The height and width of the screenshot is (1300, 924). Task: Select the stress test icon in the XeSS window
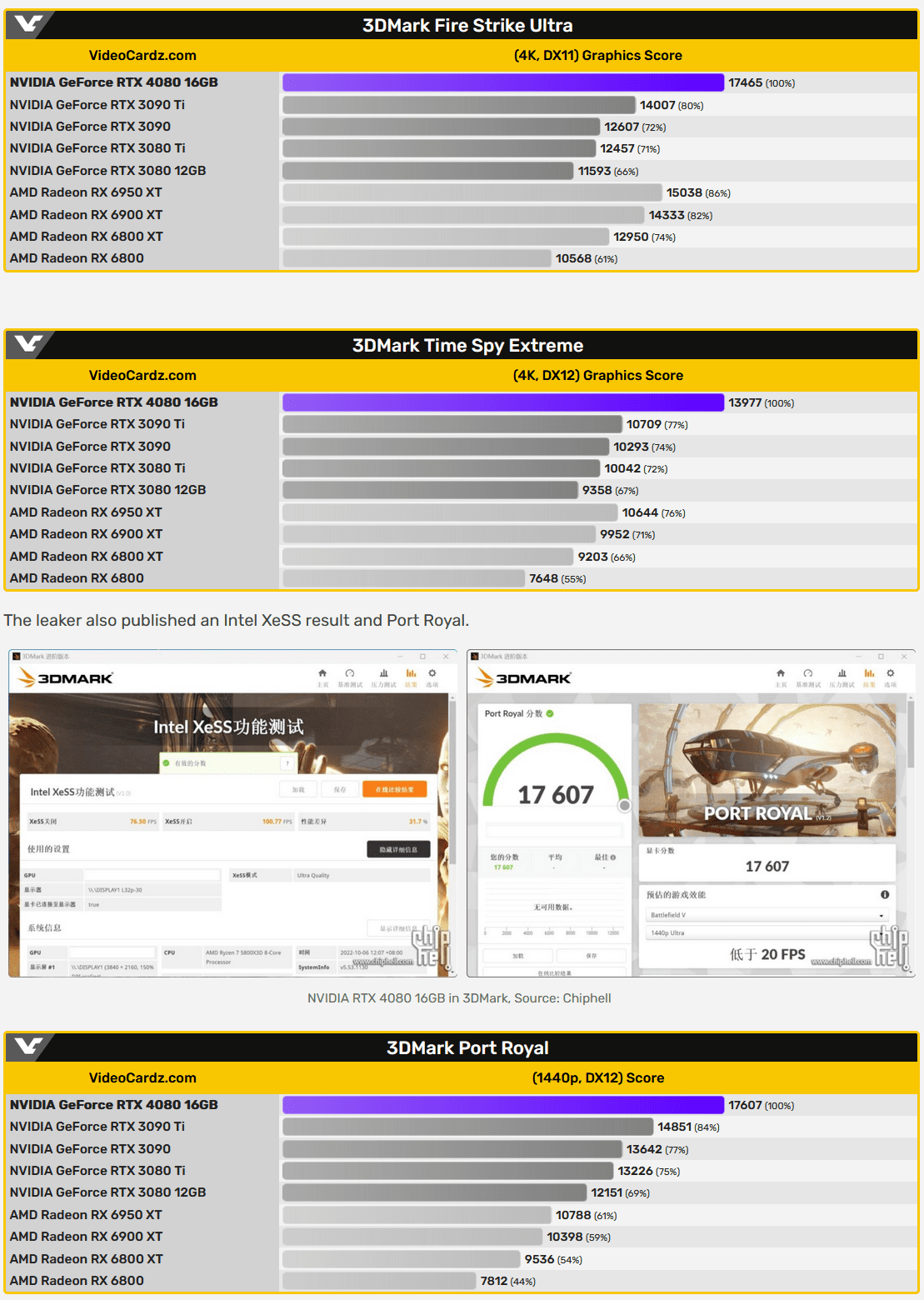point(383,673)
